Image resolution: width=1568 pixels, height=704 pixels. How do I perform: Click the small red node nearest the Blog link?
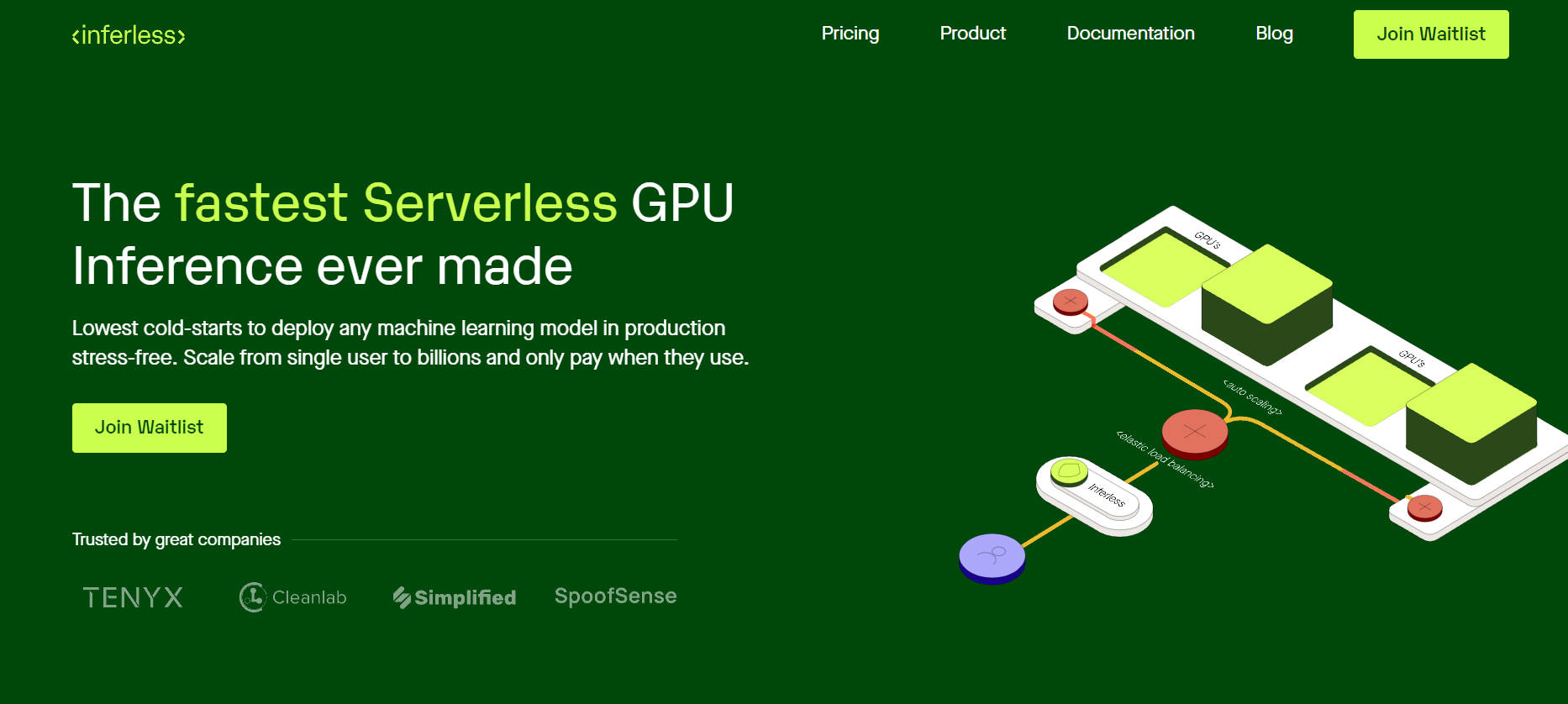pos(1071,301)
